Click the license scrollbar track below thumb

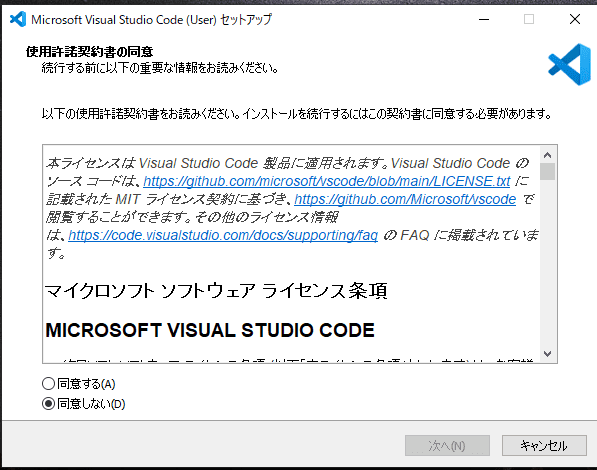click(x=548, y=263)
